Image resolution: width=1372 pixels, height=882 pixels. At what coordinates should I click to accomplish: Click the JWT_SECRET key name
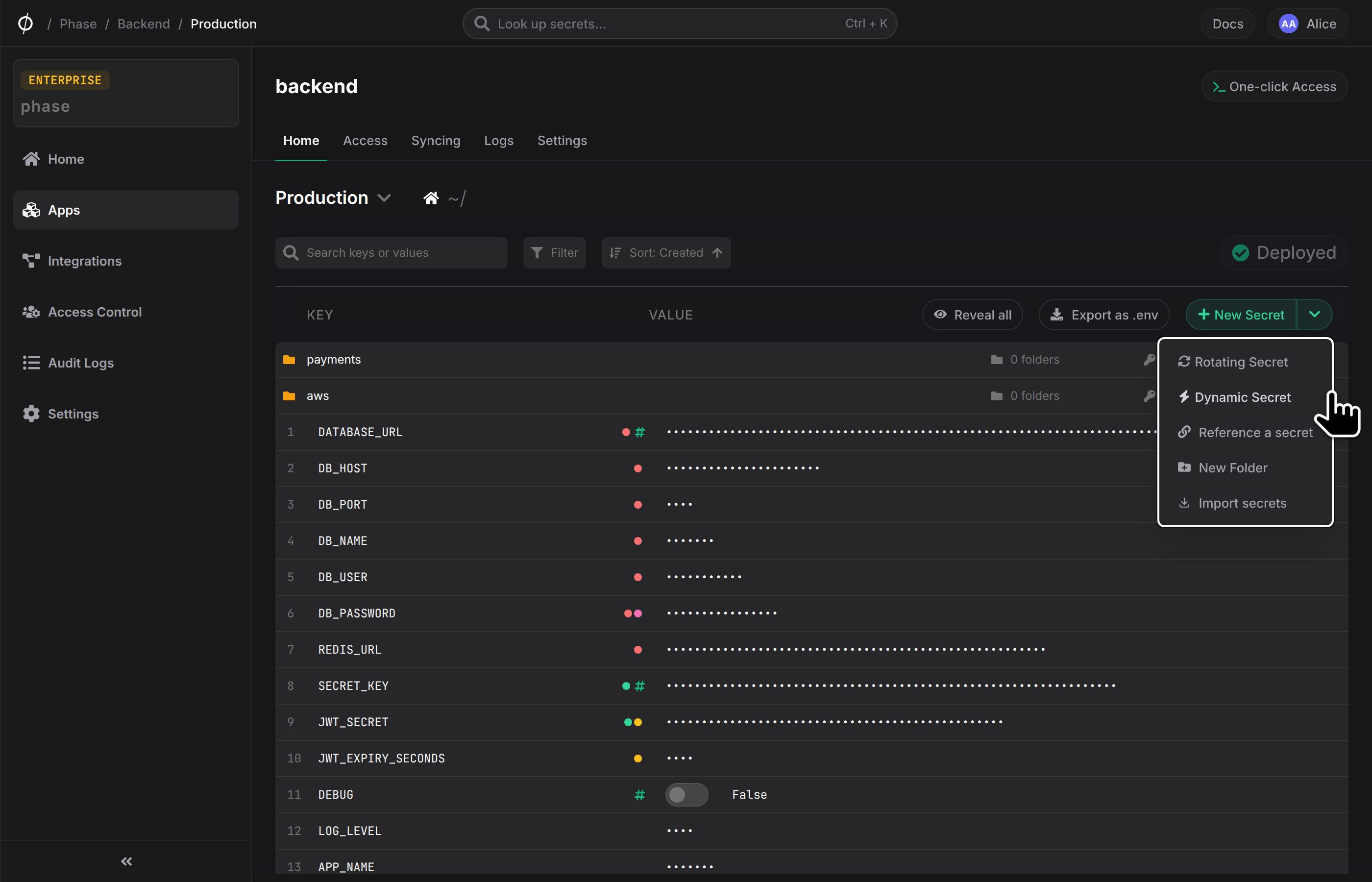tap(353, 722)
